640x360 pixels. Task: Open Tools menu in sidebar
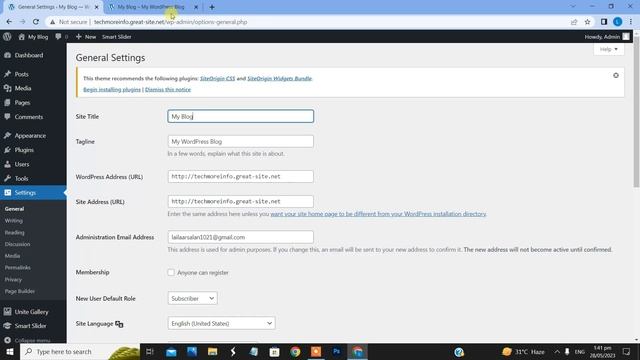[21, 178]
